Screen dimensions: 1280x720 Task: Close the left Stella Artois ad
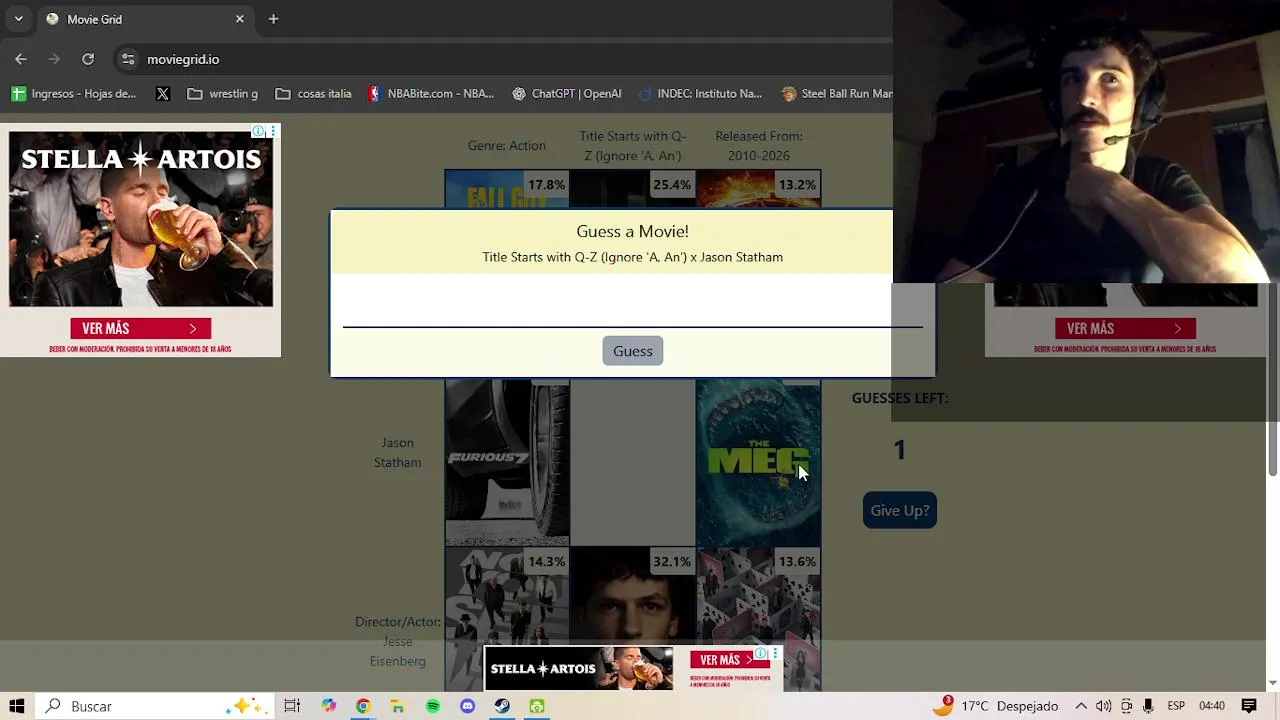[273, 131]
